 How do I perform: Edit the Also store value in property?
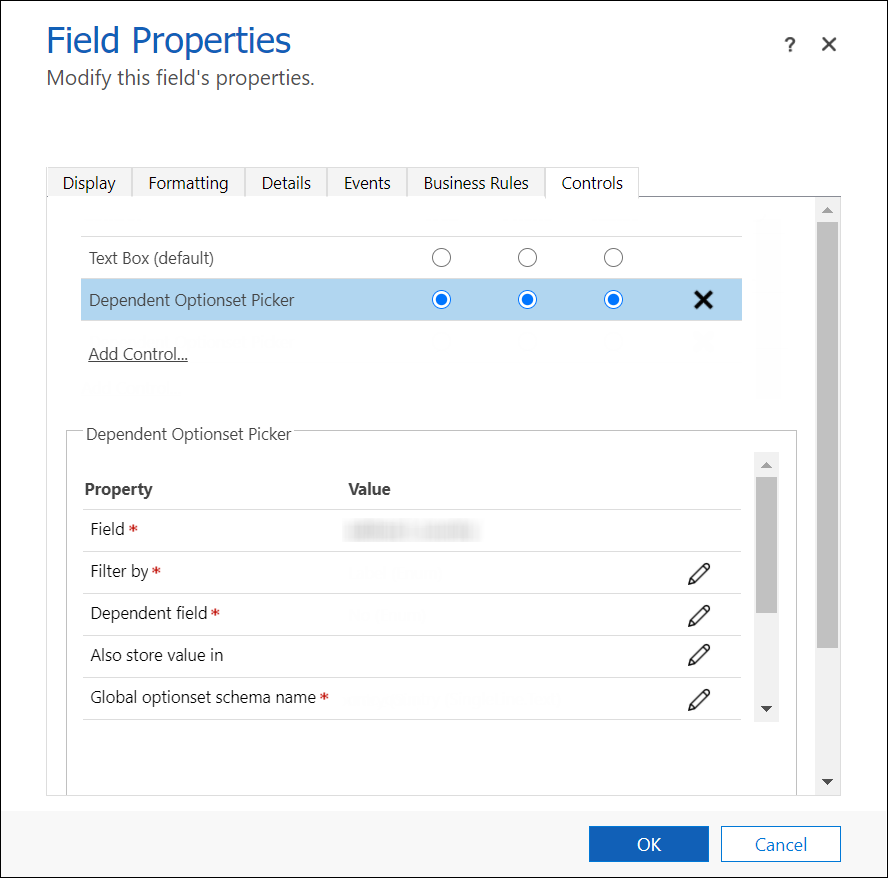click(699, 655)
